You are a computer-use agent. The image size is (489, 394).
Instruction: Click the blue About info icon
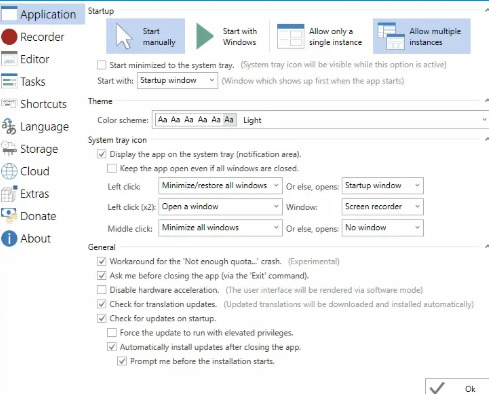9,239
